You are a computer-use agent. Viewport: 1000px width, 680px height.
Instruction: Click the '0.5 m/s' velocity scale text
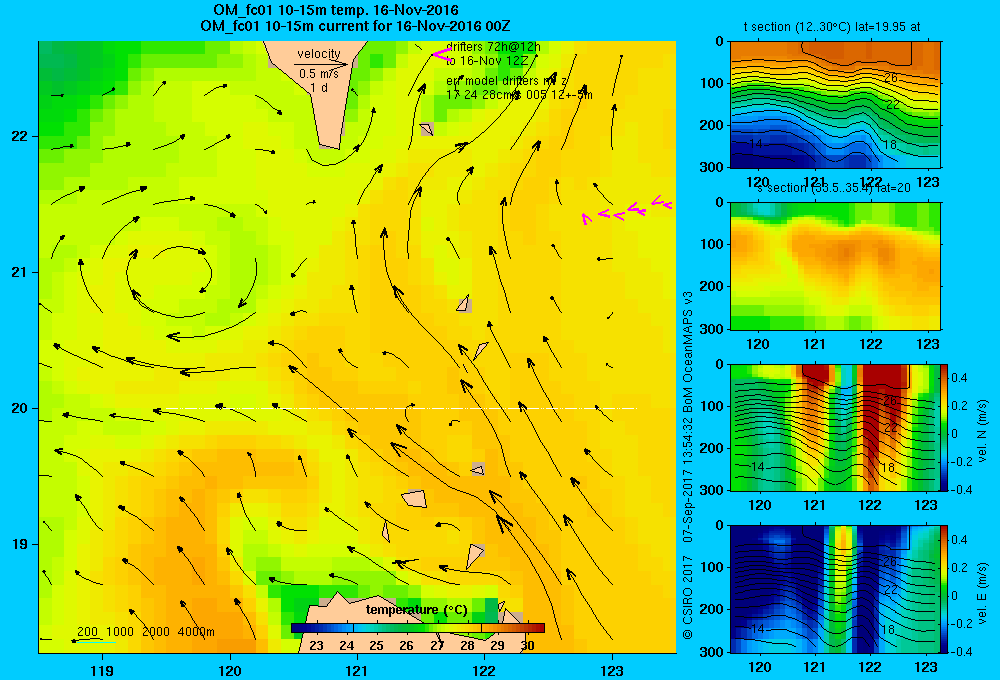click(319, 74)
